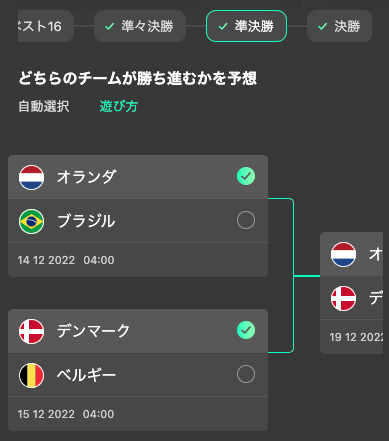
Task: Toggle the オランダ selected checkmark
Action: (x=246, y=176)
